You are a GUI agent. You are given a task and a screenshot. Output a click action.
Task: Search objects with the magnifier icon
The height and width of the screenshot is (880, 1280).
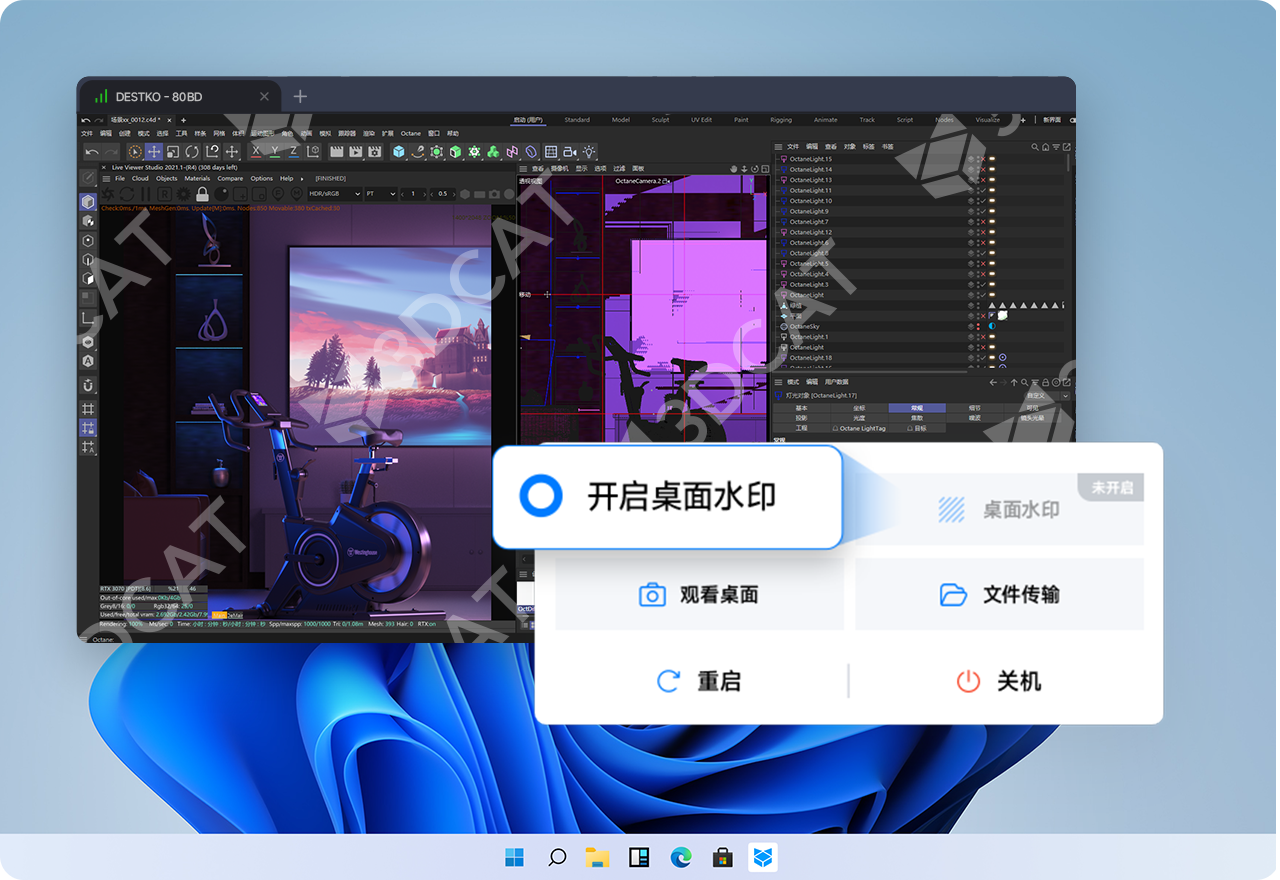click(x=1035, y=146)
